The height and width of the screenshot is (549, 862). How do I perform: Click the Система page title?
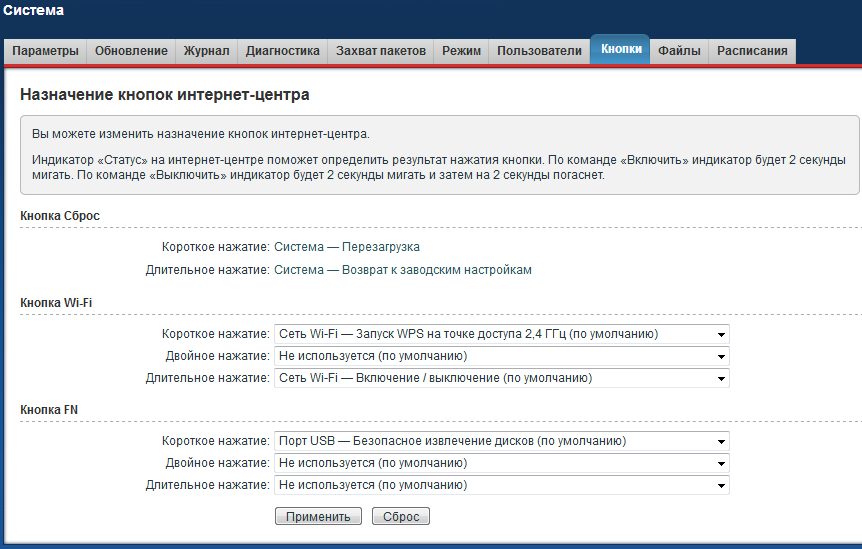[x=34, y=11]
